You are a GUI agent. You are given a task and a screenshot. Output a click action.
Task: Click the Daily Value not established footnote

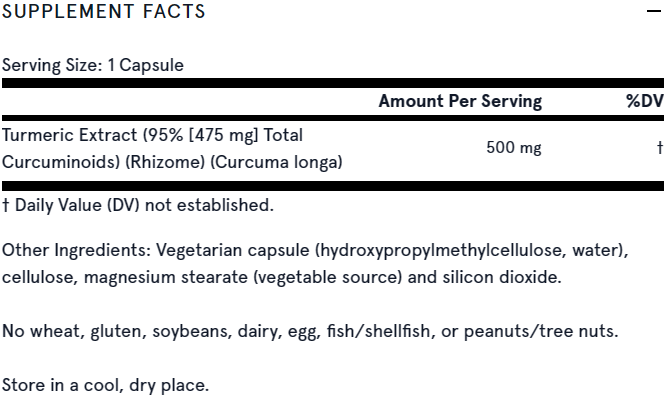[138, 206]
